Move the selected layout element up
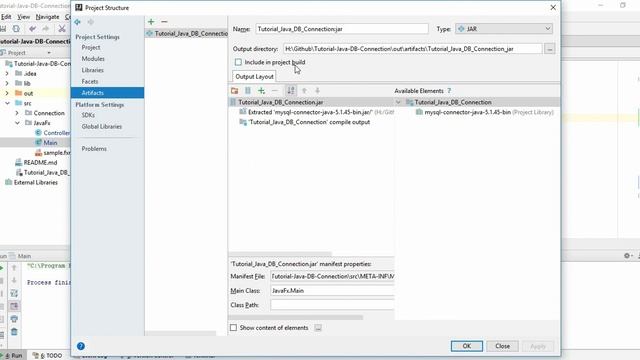640x360 pixels. tap(304, 91)
